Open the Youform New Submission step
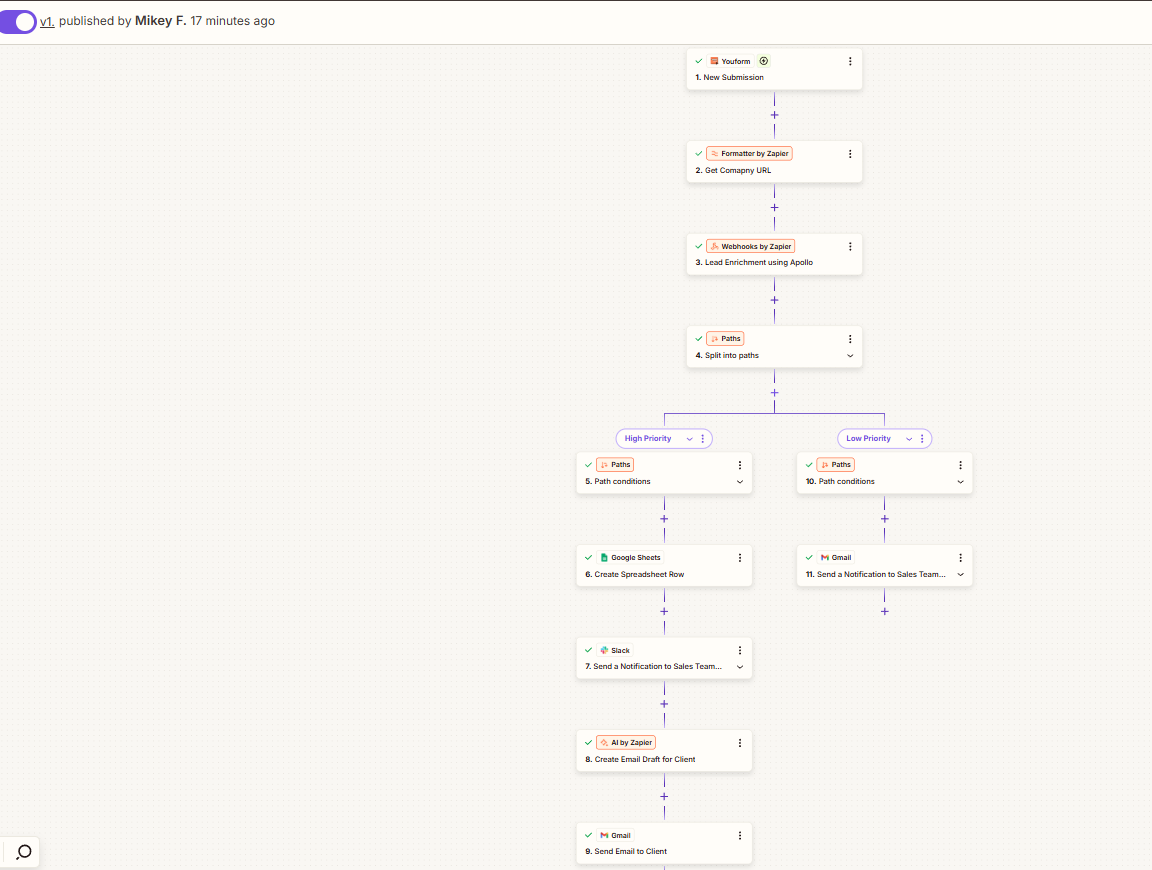The image size is (1152, 870). tap(774, 69)
